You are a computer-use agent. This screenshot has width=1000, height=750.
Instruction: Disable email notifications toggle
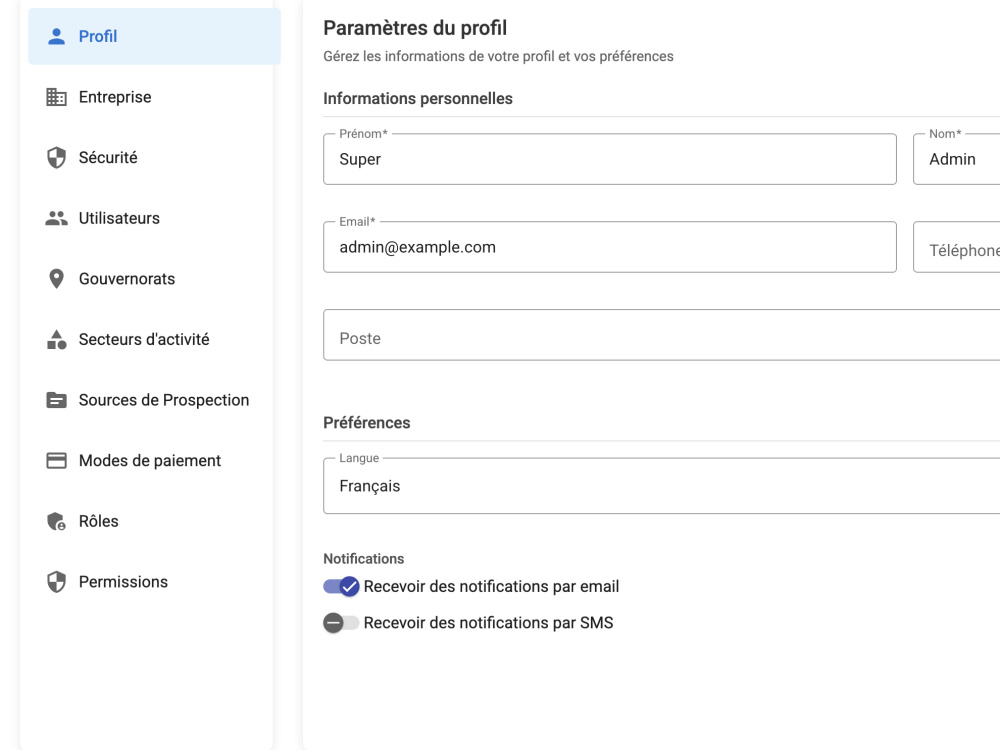(x=341, y=586)
